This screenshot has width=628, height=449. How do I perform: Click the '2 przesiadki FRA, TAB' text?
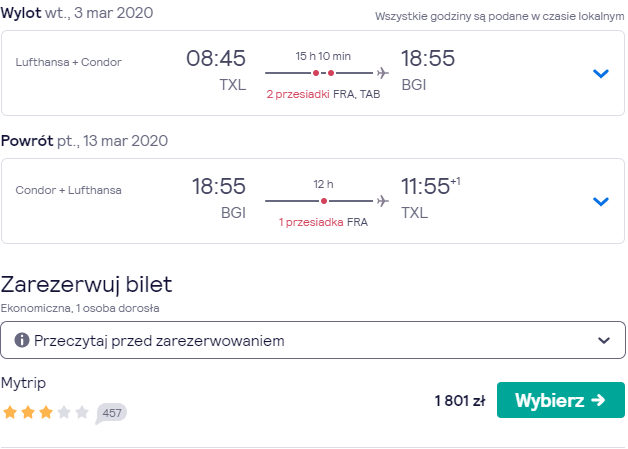323,94
